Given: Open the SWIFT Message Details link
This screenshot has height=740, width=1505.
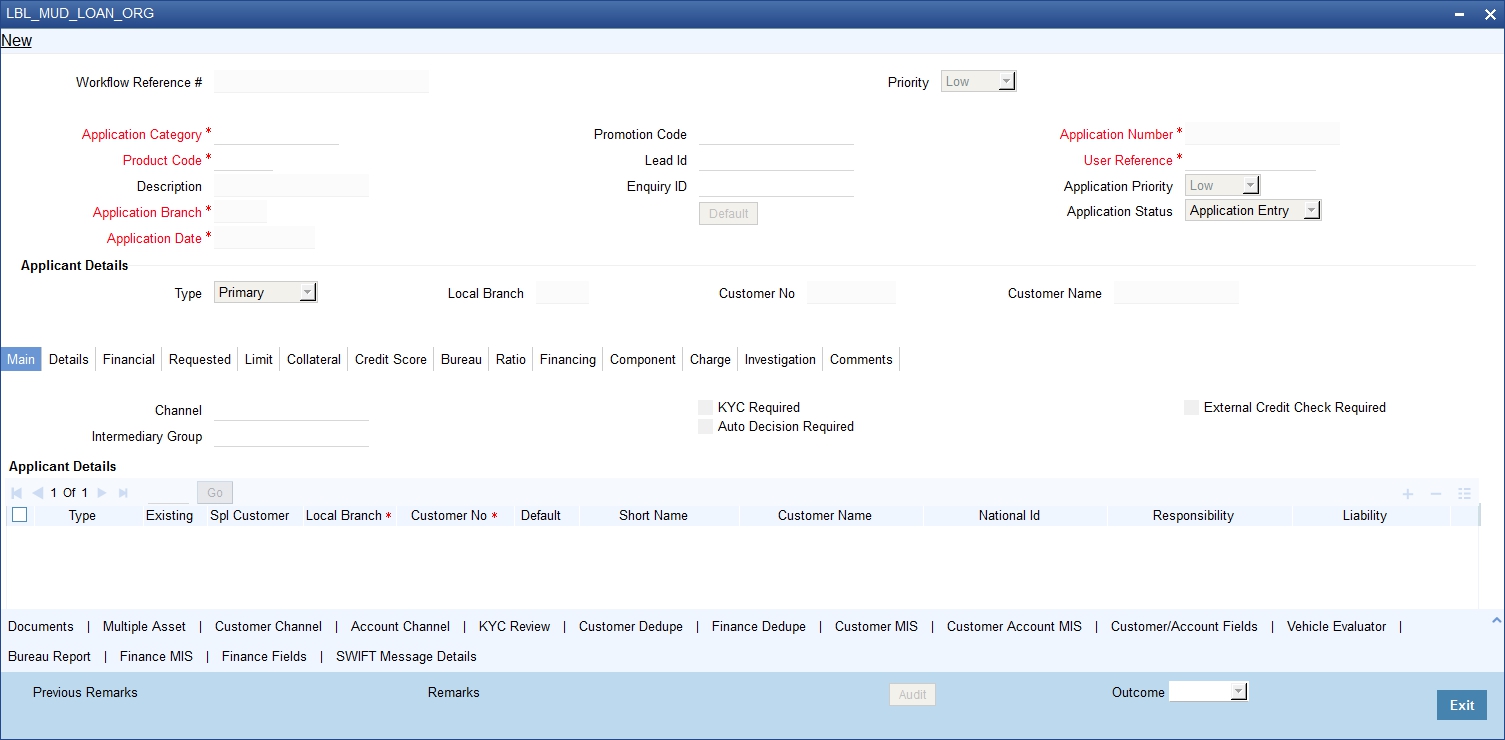Looking at the screenshot, I should (406, 656).
